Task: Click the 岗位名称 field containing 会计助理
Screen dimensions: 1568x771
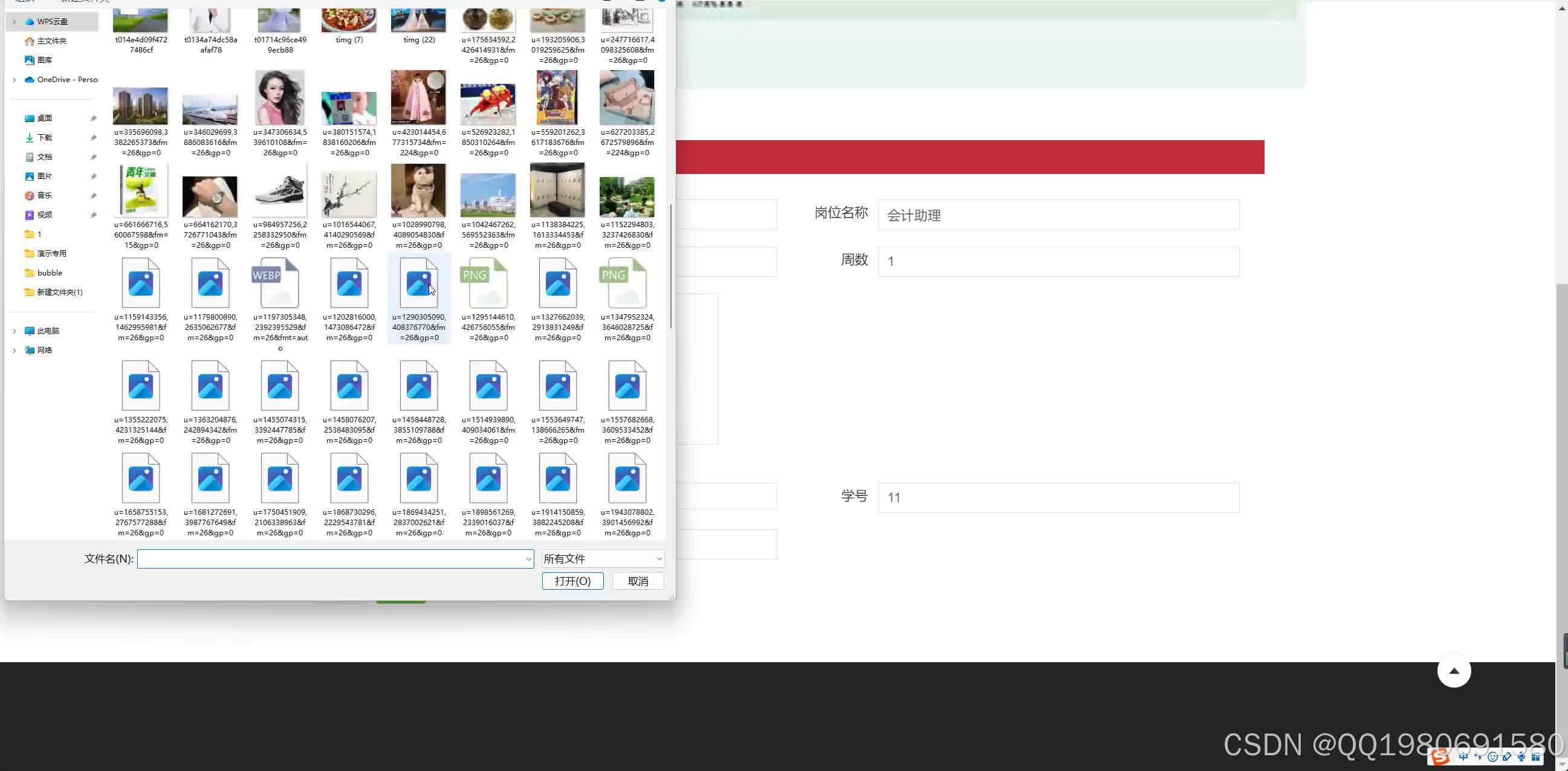Action: point(1058,215)
